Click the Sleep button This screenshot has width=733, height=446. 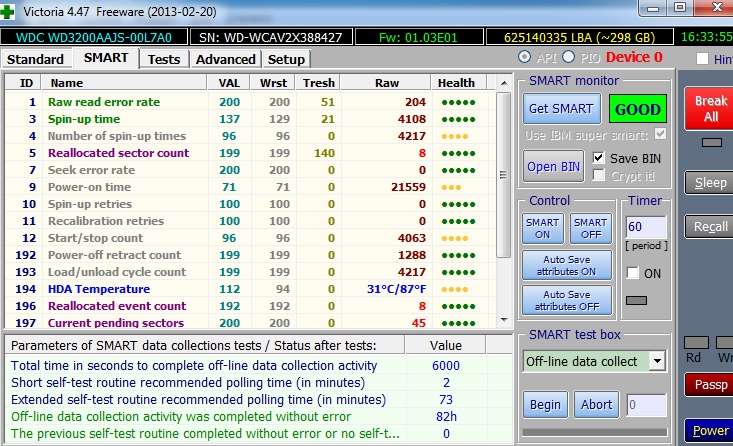tap(709, 183)
